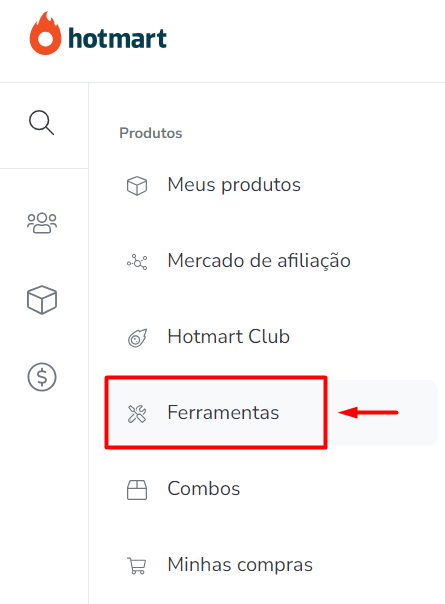Navigate to Minhas compras

[x=240, y=565]
